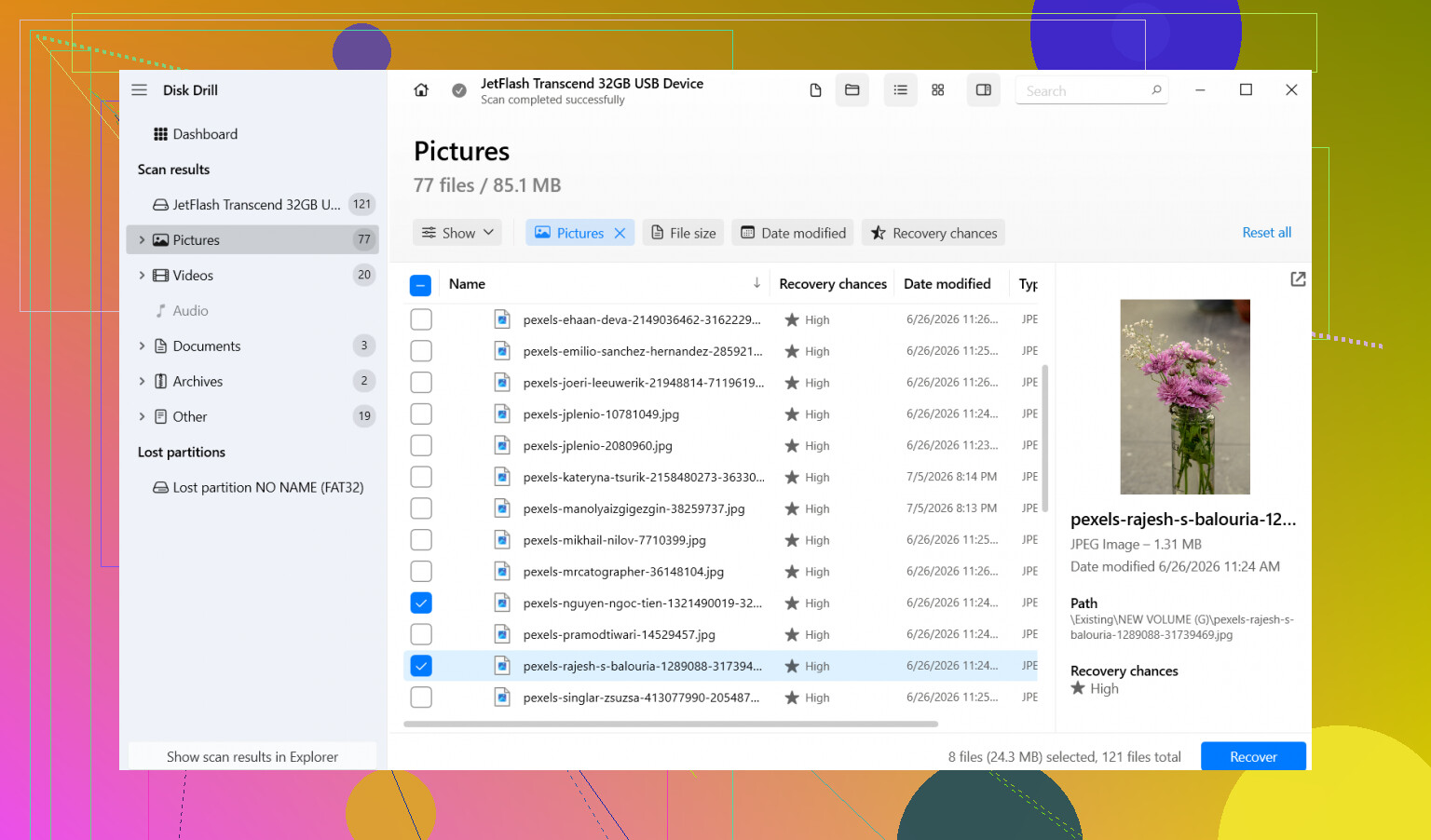Toggle the preview panel icon

(x=983, y=90)
